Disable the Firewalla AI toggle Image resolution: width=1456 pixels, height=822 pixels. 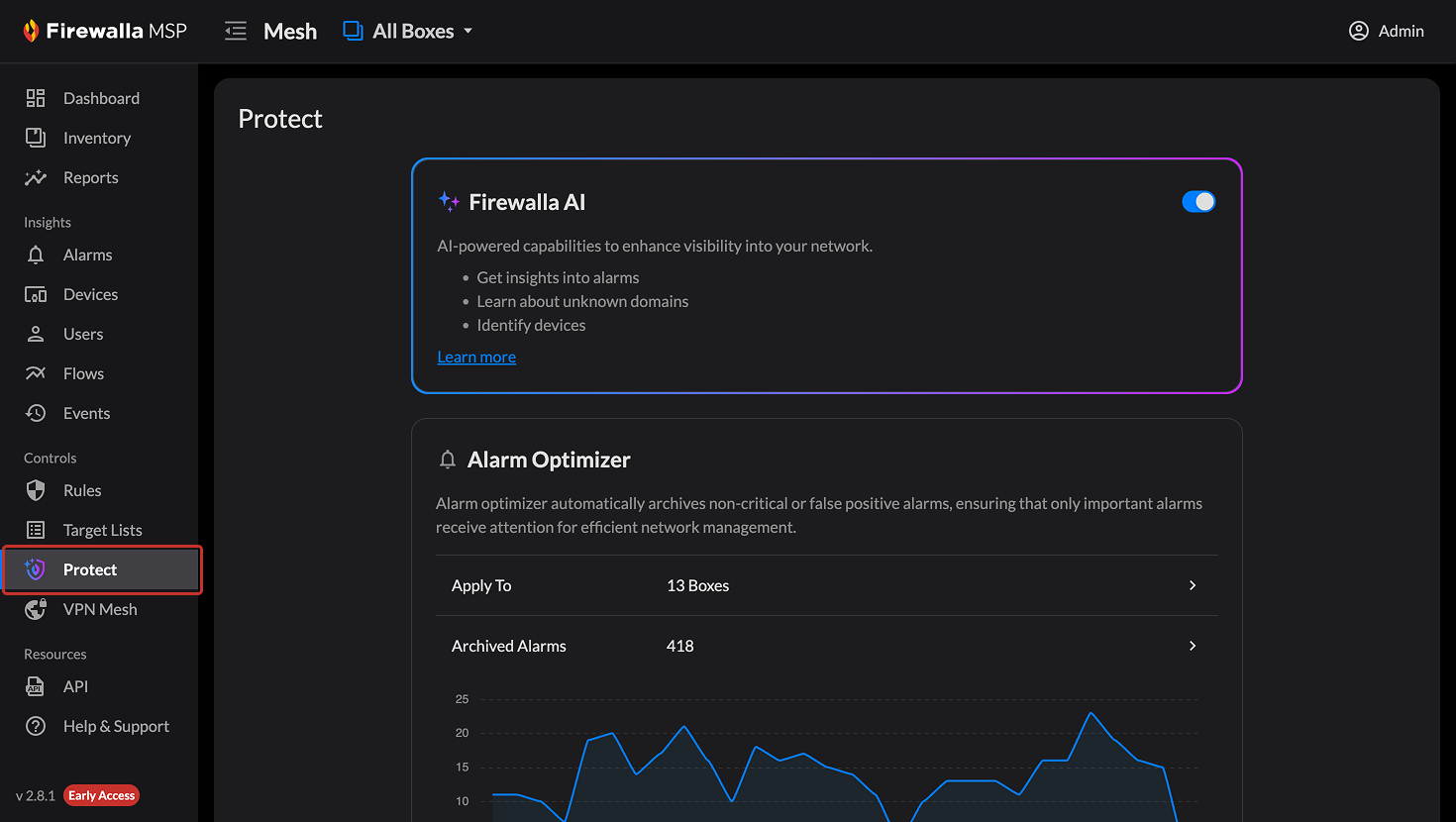(x=1198, y=201)
